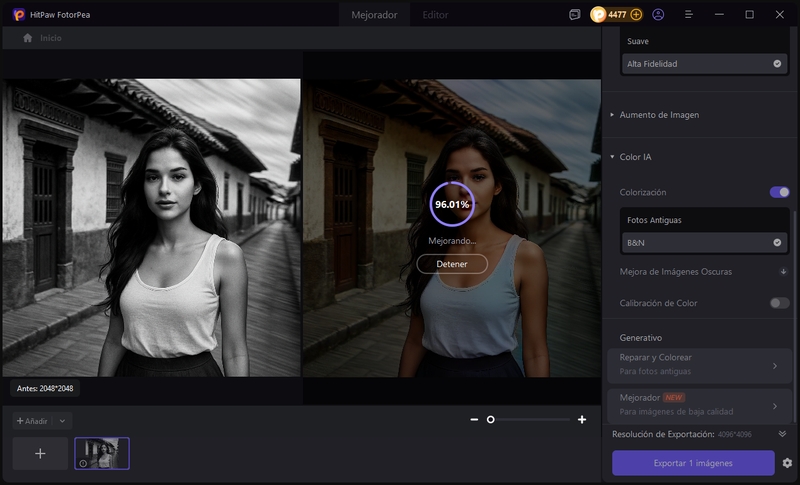
Task: Disable the Colorización toggle
Action: (x=779, y=192)
